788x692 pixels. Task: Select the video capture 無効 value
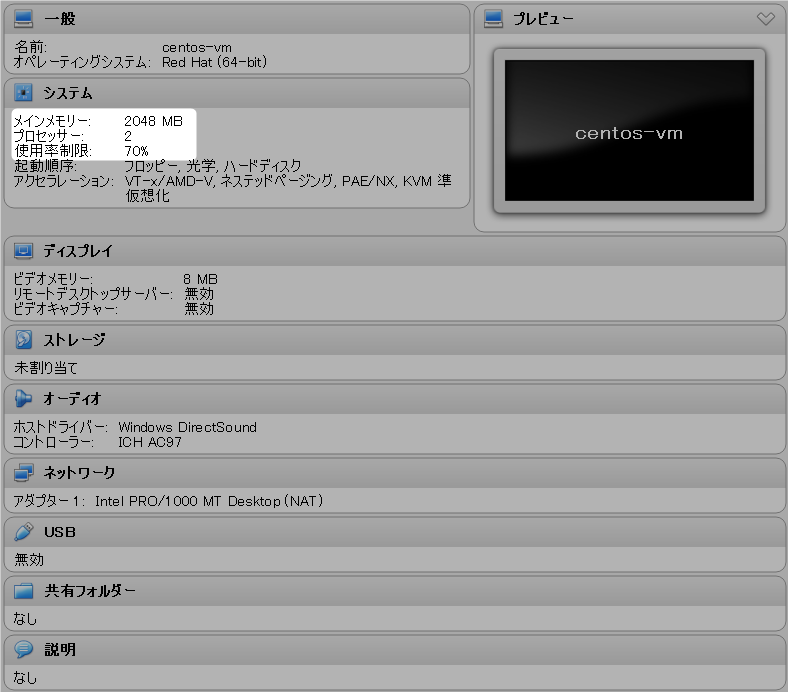[x=199, y=309]
